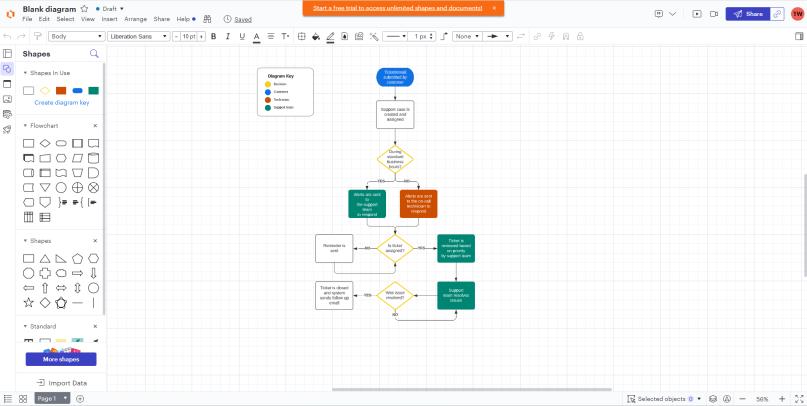This screenshot has width=807, height=406.
Task: Open the Body text style dropdown
Action: tap(77, 37)
